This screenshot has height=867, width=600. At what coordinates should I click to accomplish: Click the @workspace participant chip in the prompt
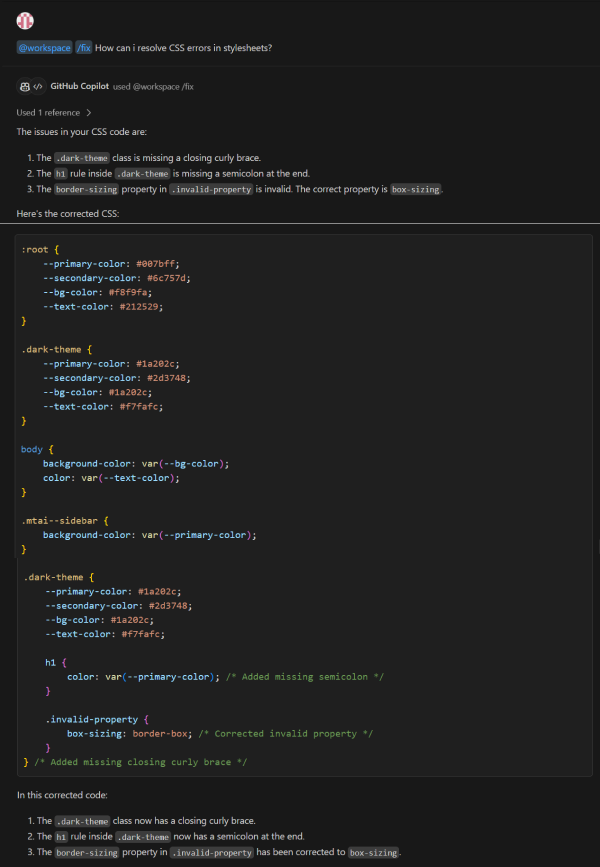coord(44,48)
